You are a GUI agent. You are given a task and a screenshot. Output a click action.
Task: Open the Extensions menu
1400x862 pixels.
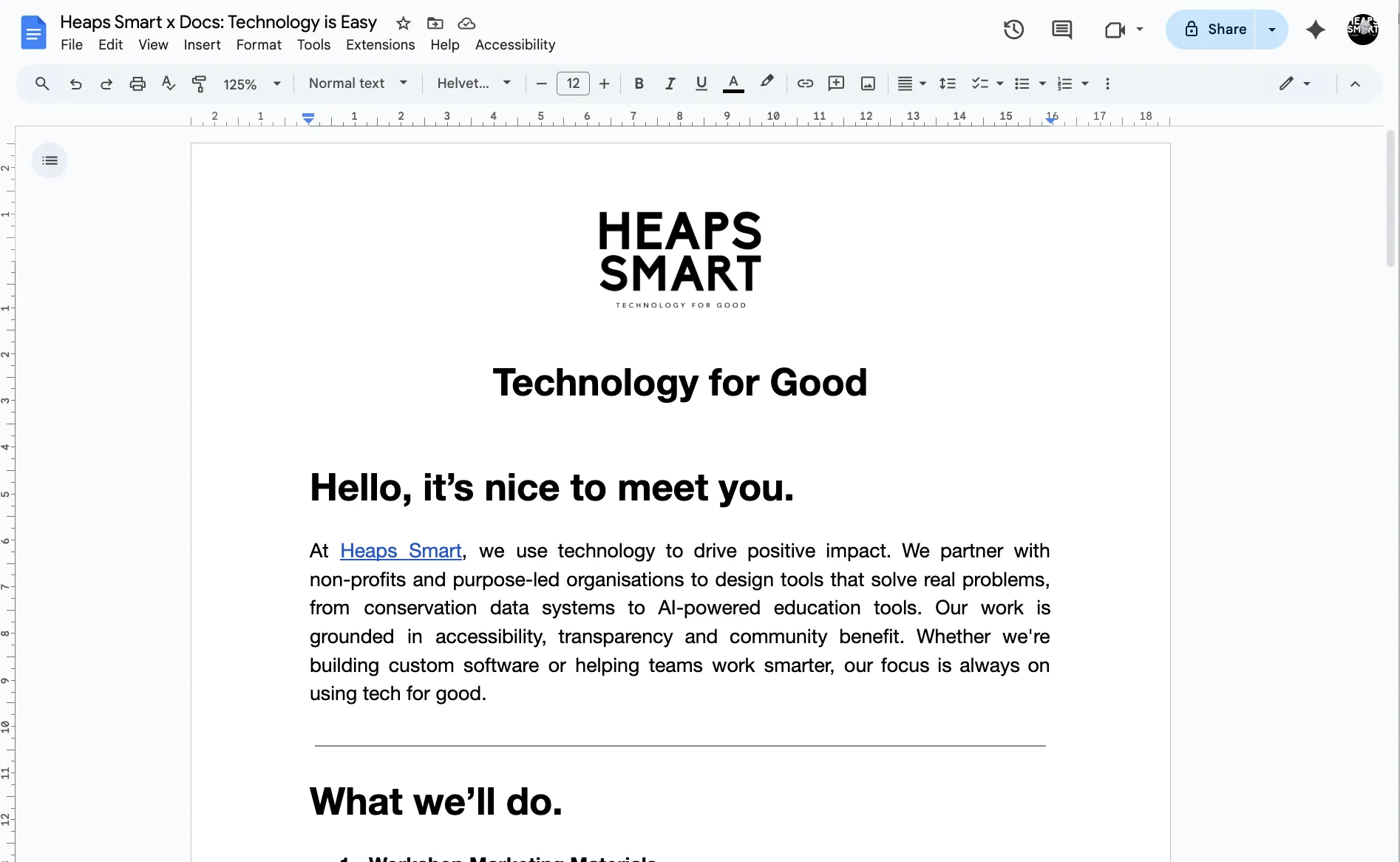[x=380, y=44]
